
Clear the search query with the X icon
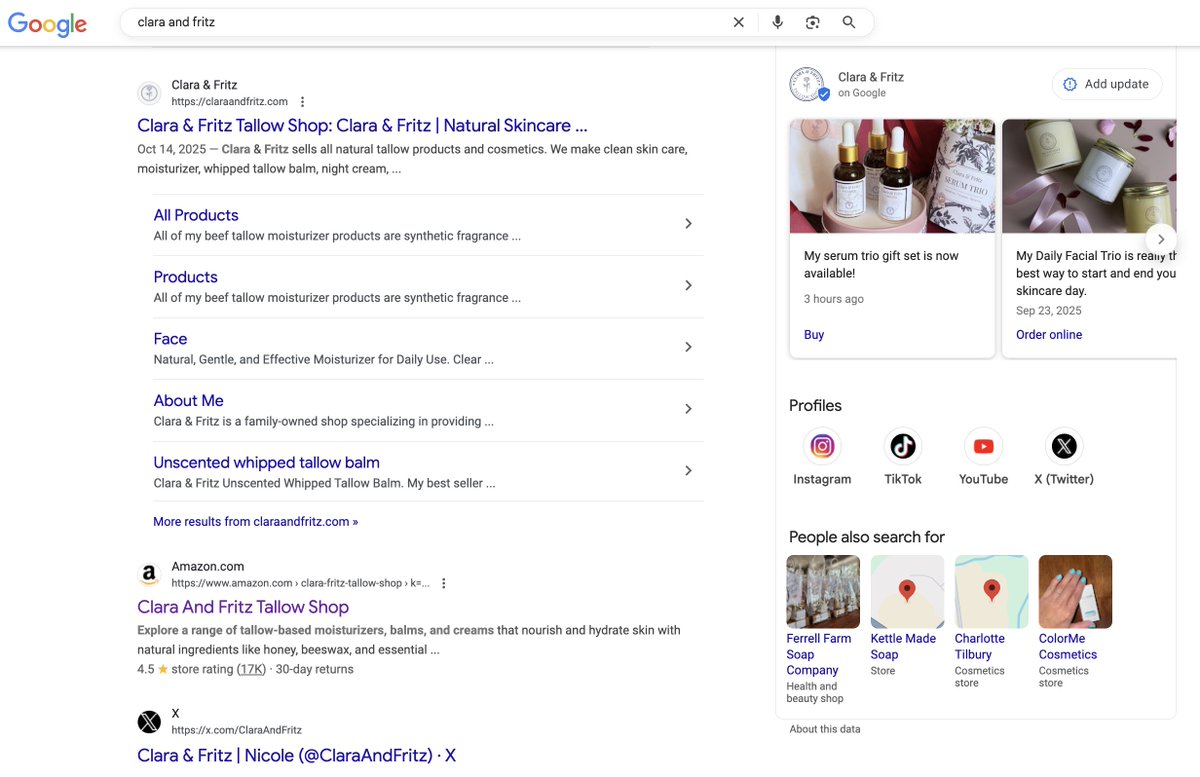tap(738, 21)
